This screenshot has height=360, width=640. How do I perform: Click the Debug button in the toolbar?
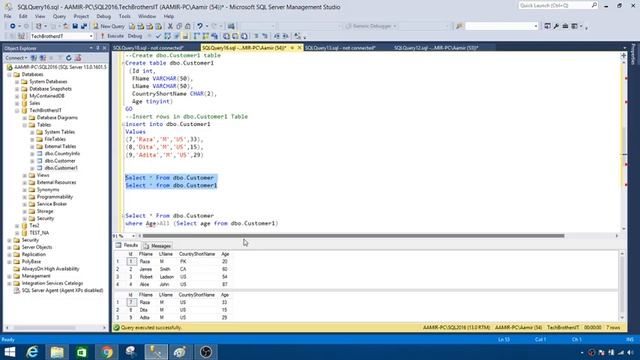(135, 36)
